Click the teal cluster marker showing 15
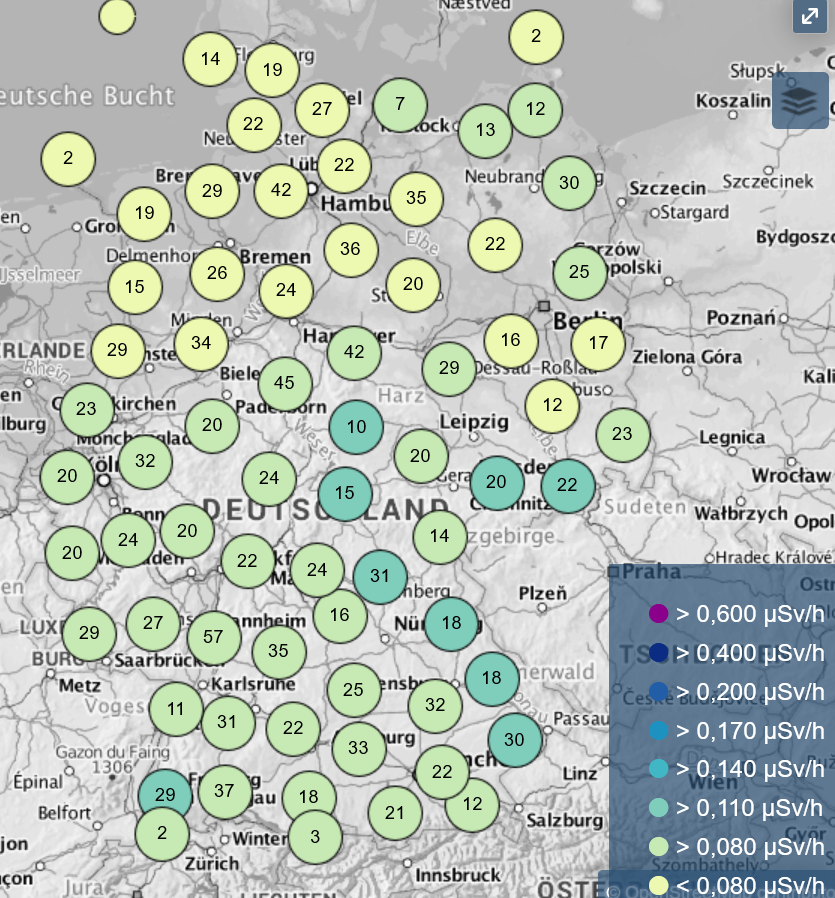Viewport: 835px width, 898px height. click(345, 493)
